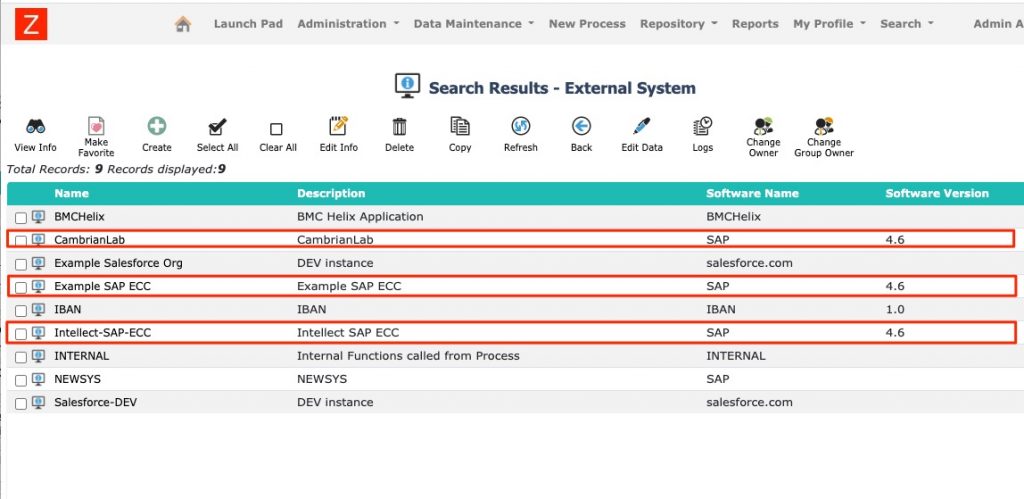The width and height of the screenshot is (1024, 499).
Task: Expand the Data Maintenance dropdown menu
Action: pos(473,24)
